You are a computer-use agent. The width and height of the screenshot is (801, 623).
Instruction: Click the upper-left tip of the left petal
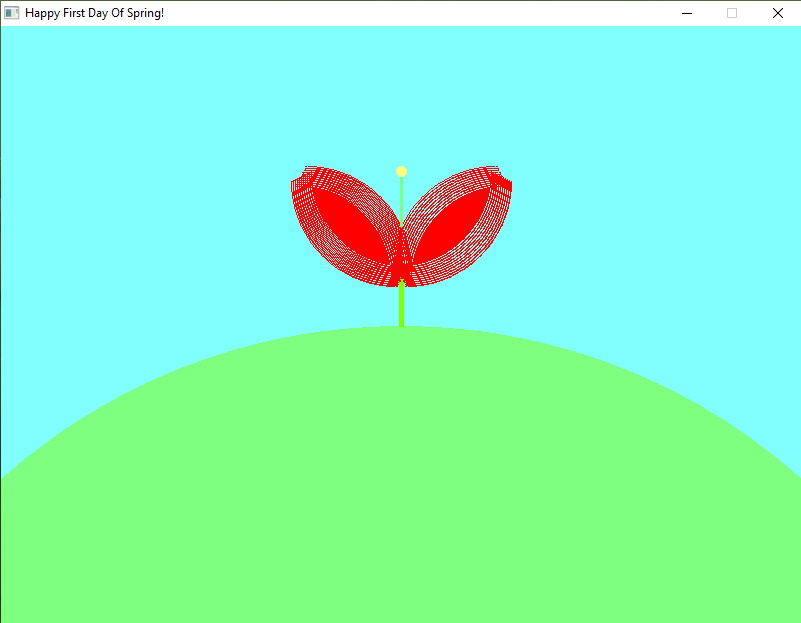point(298,182)
